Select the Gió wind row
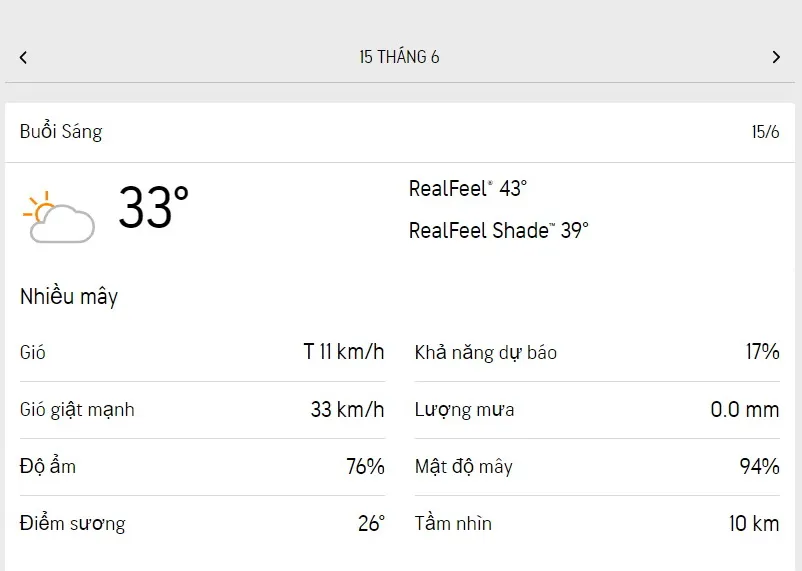Screen dimensions: 802x571 coord(202,352)
